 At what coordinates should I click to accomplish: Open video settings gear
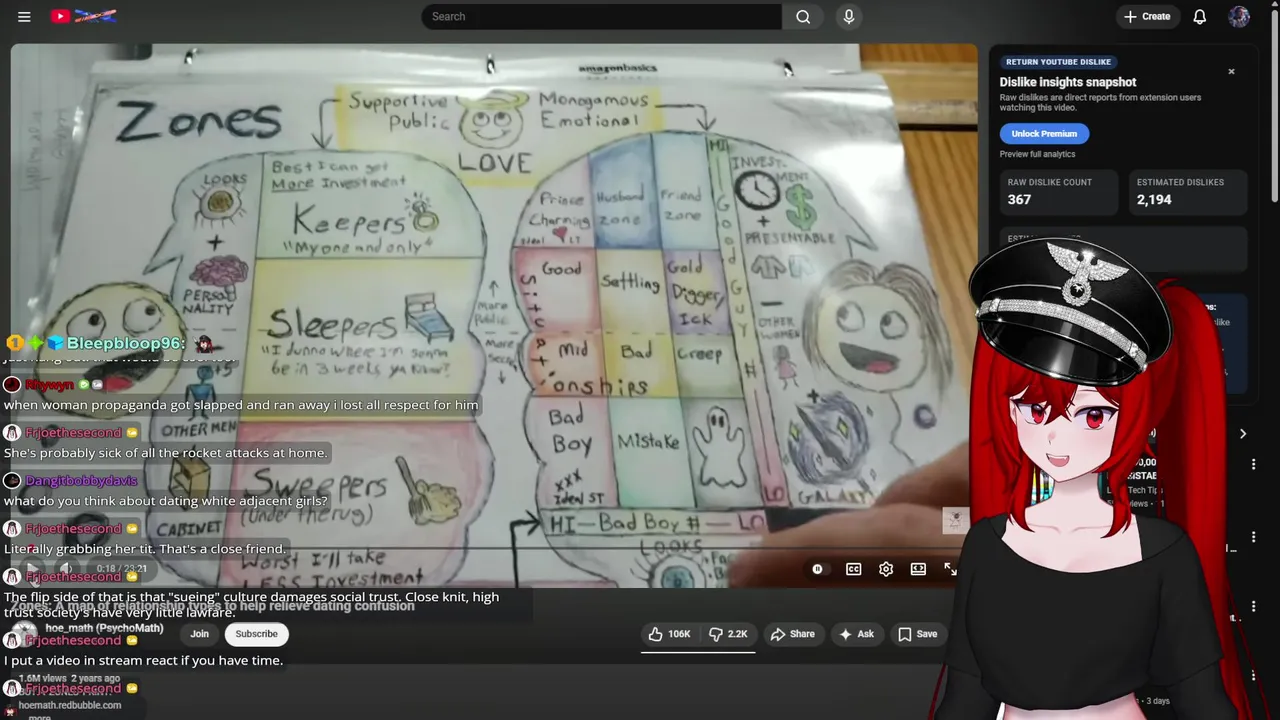point(886,569)
